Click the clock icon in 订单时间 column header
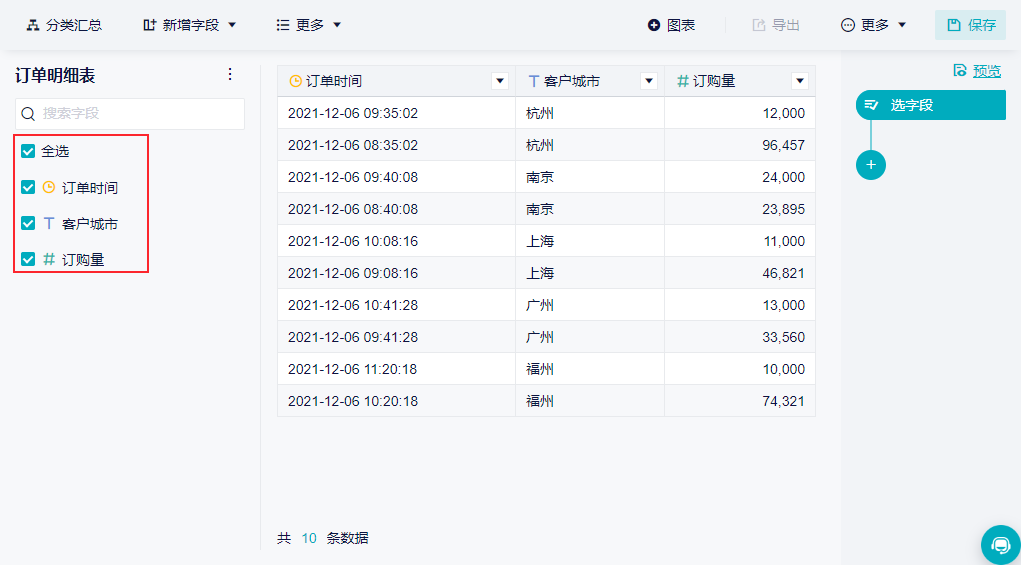The width and height of the screenshot is (1021, 565). click(x=295, y=81)
